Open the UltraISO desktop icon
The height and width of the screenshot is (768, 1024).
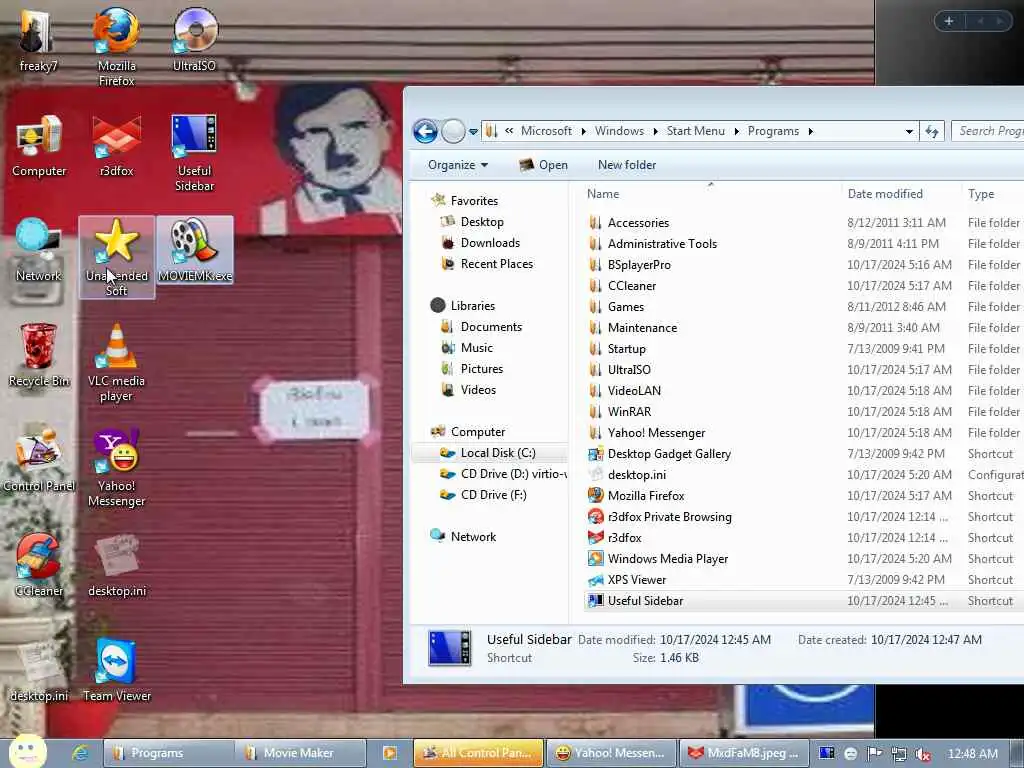pos(195,39)
